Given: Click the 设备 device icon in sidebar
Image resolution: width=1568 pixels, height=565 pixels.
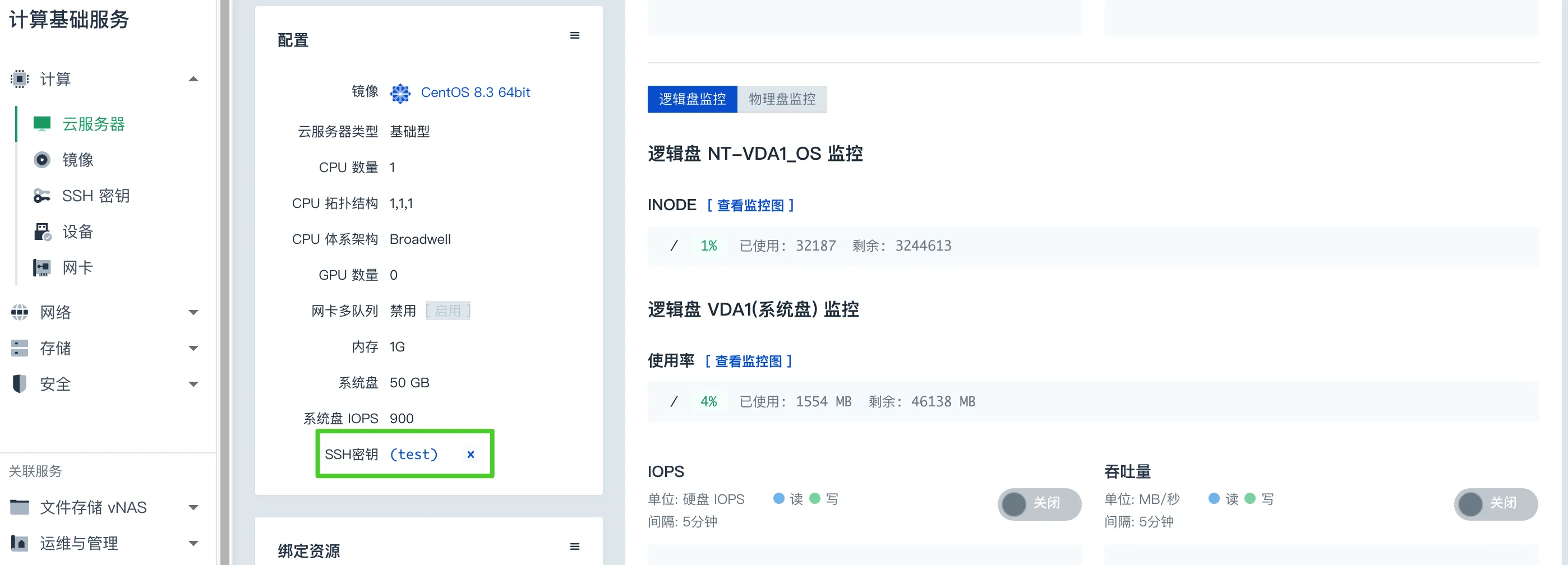Looking at the screenshot, I should [42, 231].
